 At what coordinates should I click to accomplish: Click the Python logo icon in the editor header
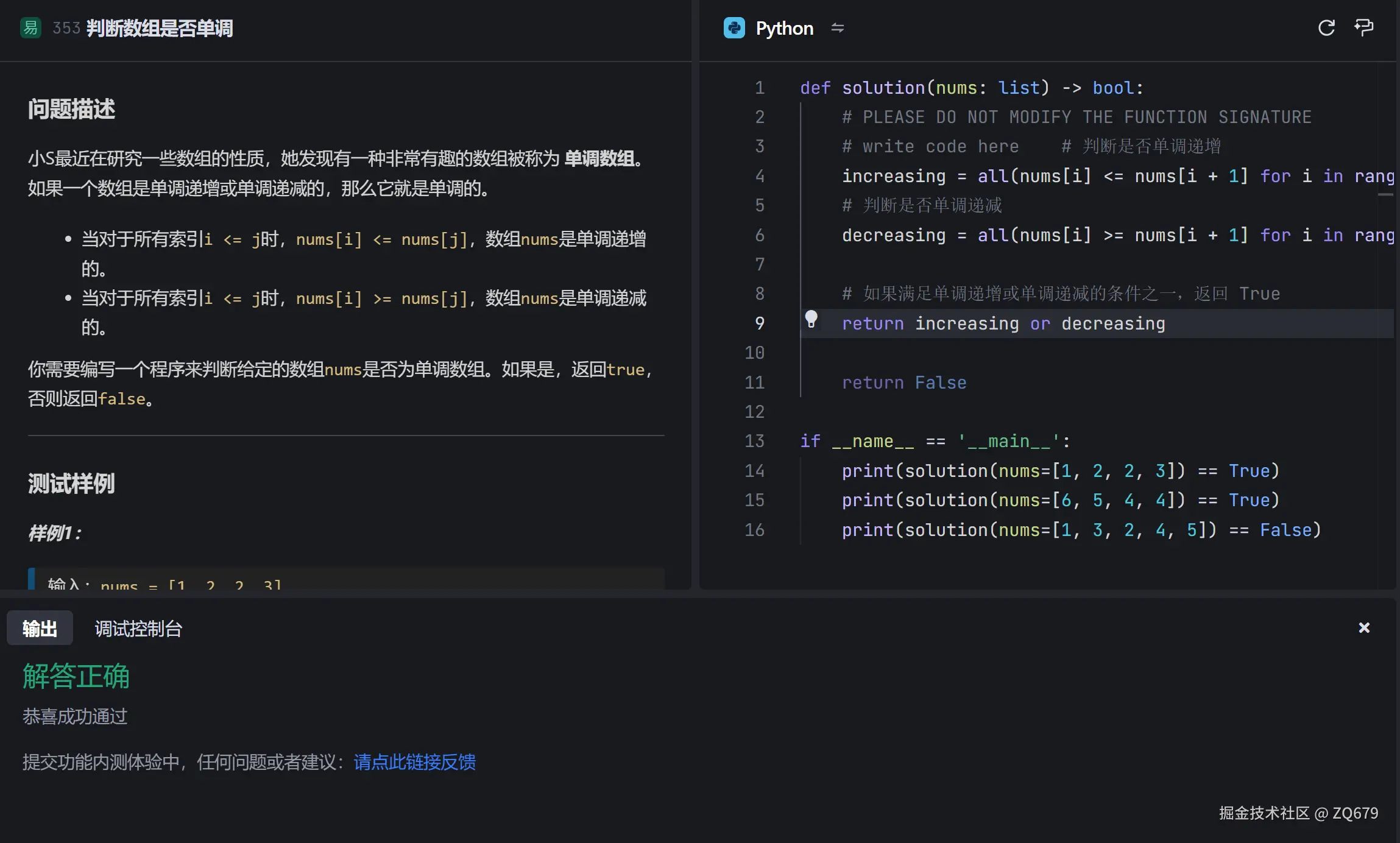(x=735, y=28)
